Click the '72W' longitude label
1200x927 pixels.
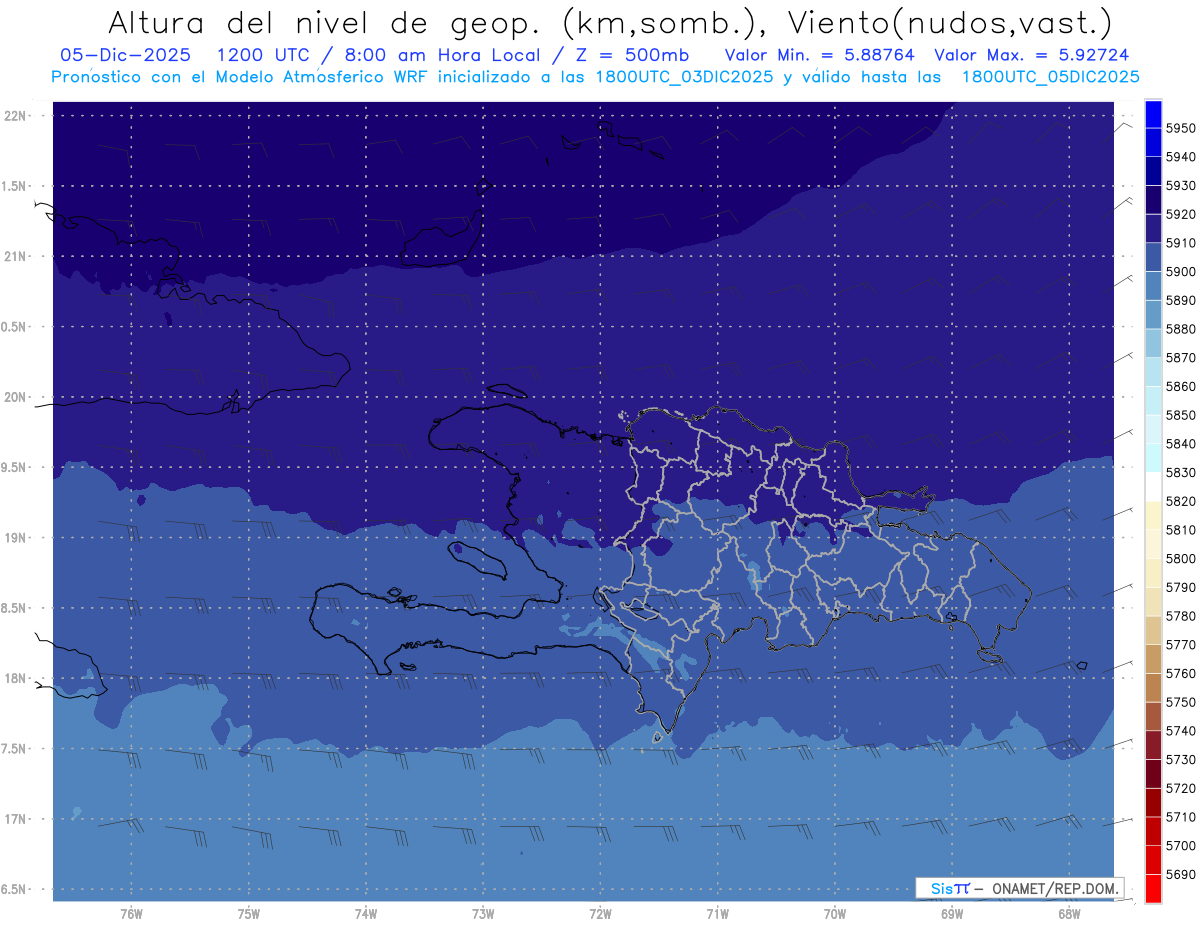pos(600,914)
